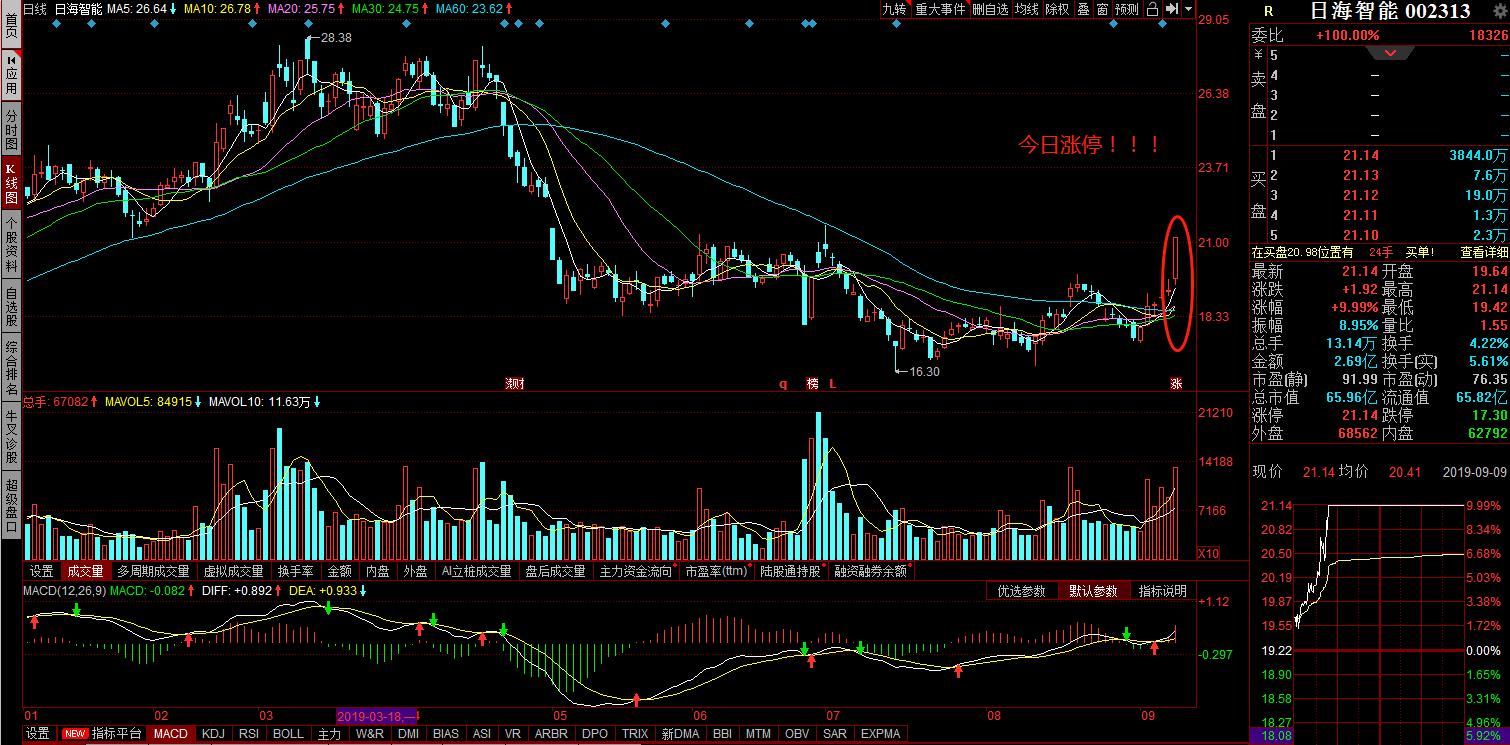Open 指标说明 indicator description

[x=1162, y=591]
